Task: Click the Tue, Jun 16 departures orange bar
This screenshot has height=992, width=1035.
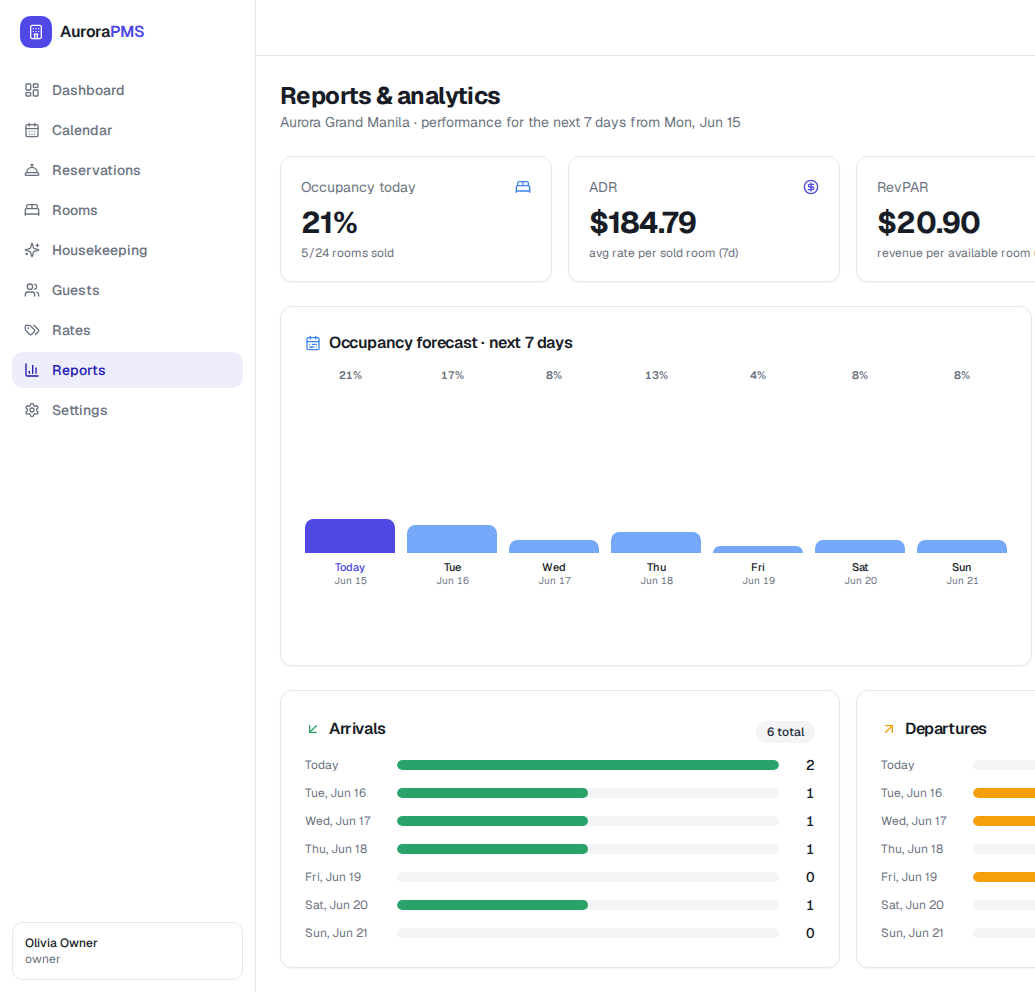Action: 1004,793
